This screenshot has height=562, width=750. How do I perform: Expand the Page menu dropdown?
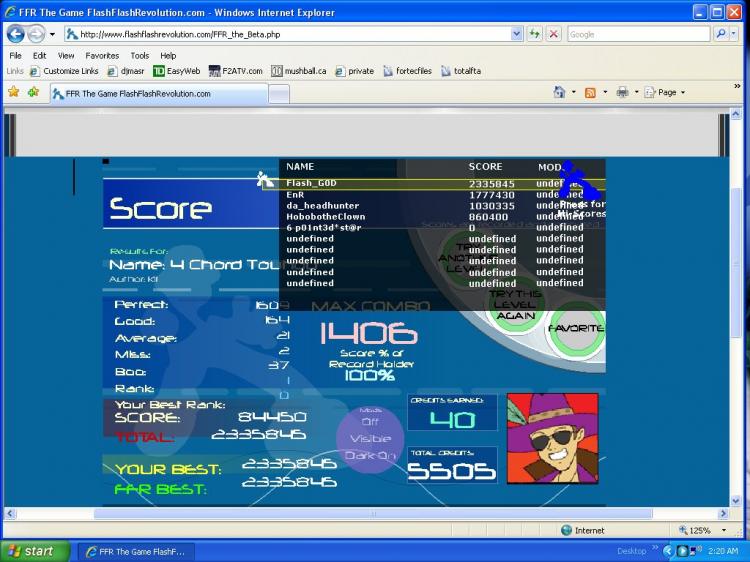point(668,92)
